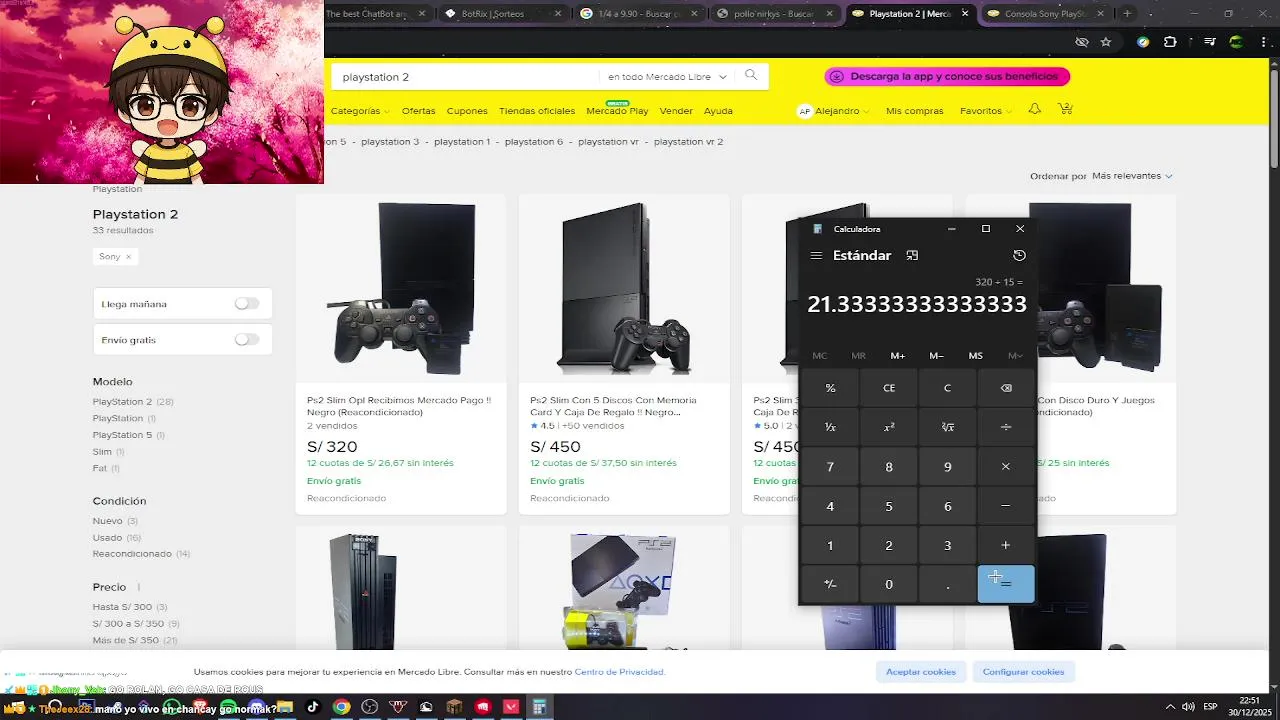Click the Calculator square root key
Screen dimensions: 1280x720
pos(948,427)
